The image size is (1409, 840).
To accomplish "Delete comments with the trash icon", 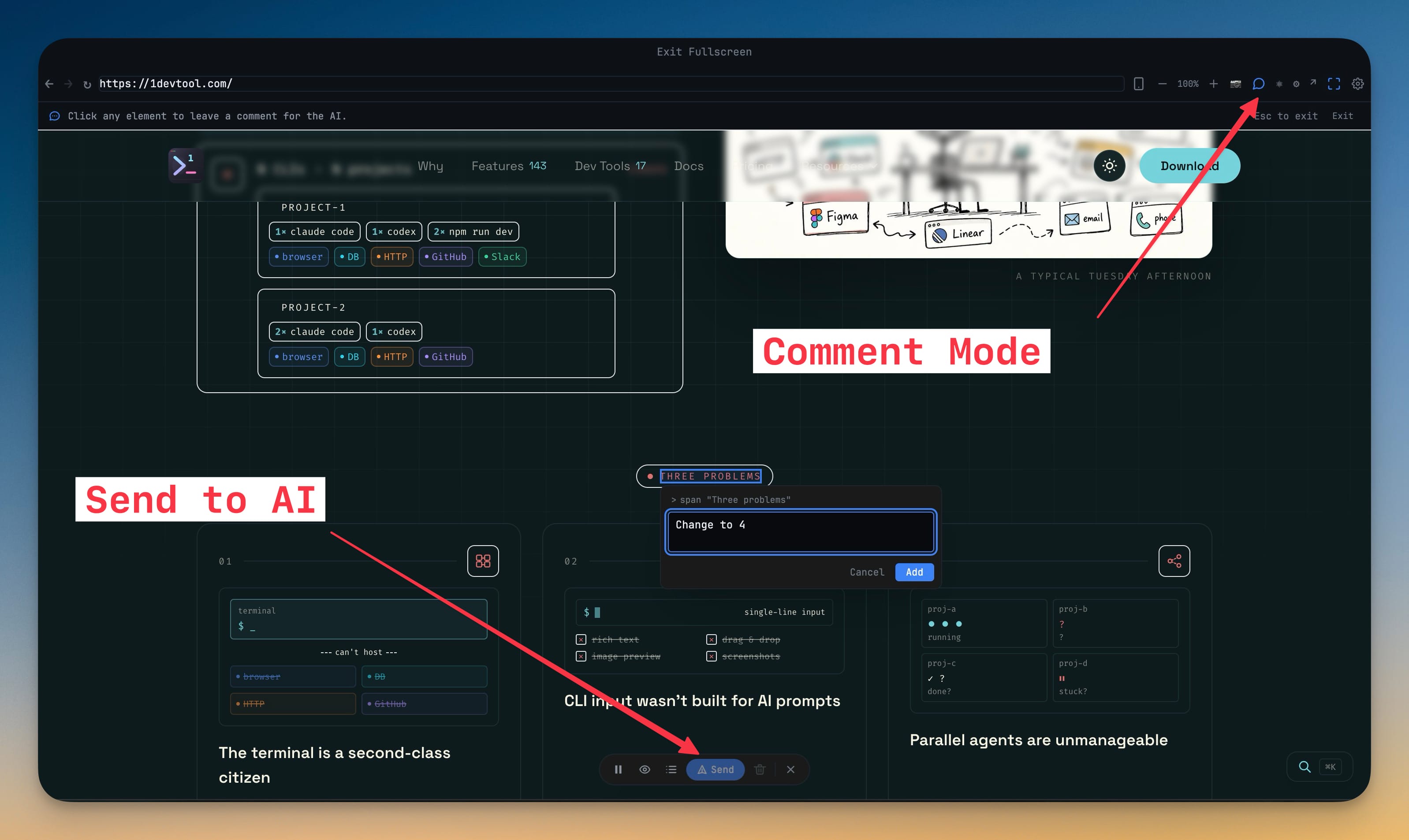I will point(760,769).
